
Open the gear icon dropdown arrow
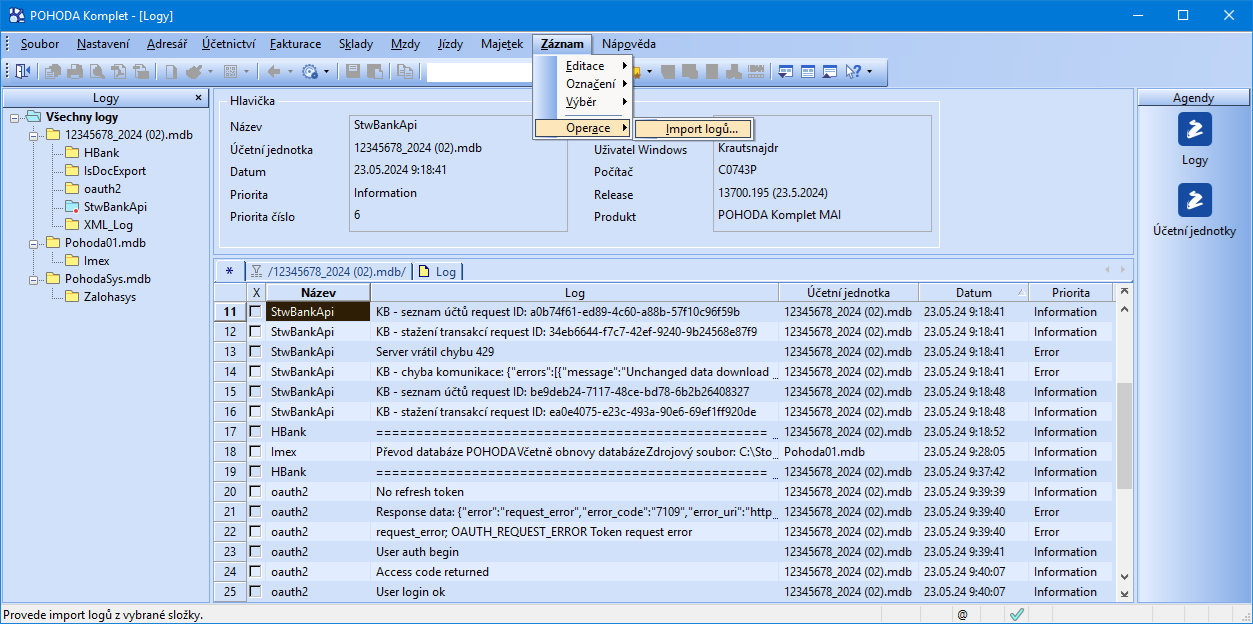(326, 72)
